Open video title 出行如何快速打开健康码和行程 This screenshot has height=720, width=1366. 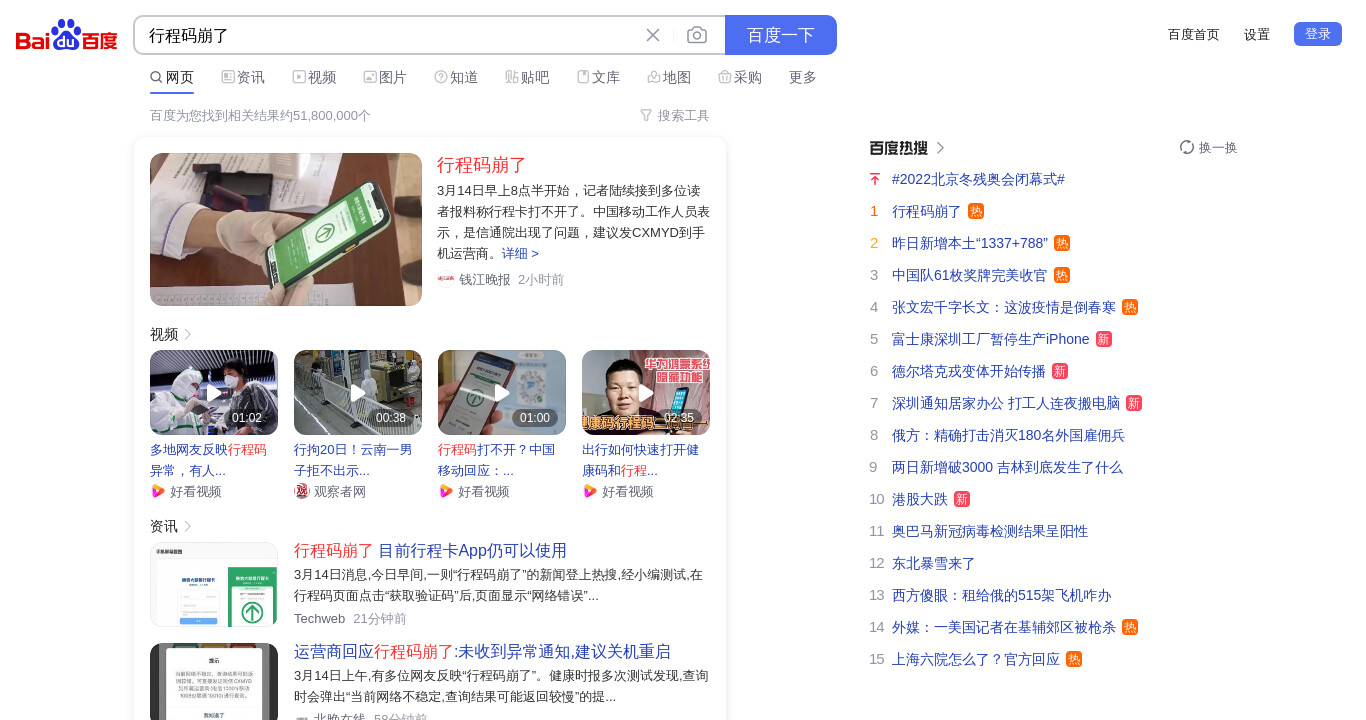[640, 460]
